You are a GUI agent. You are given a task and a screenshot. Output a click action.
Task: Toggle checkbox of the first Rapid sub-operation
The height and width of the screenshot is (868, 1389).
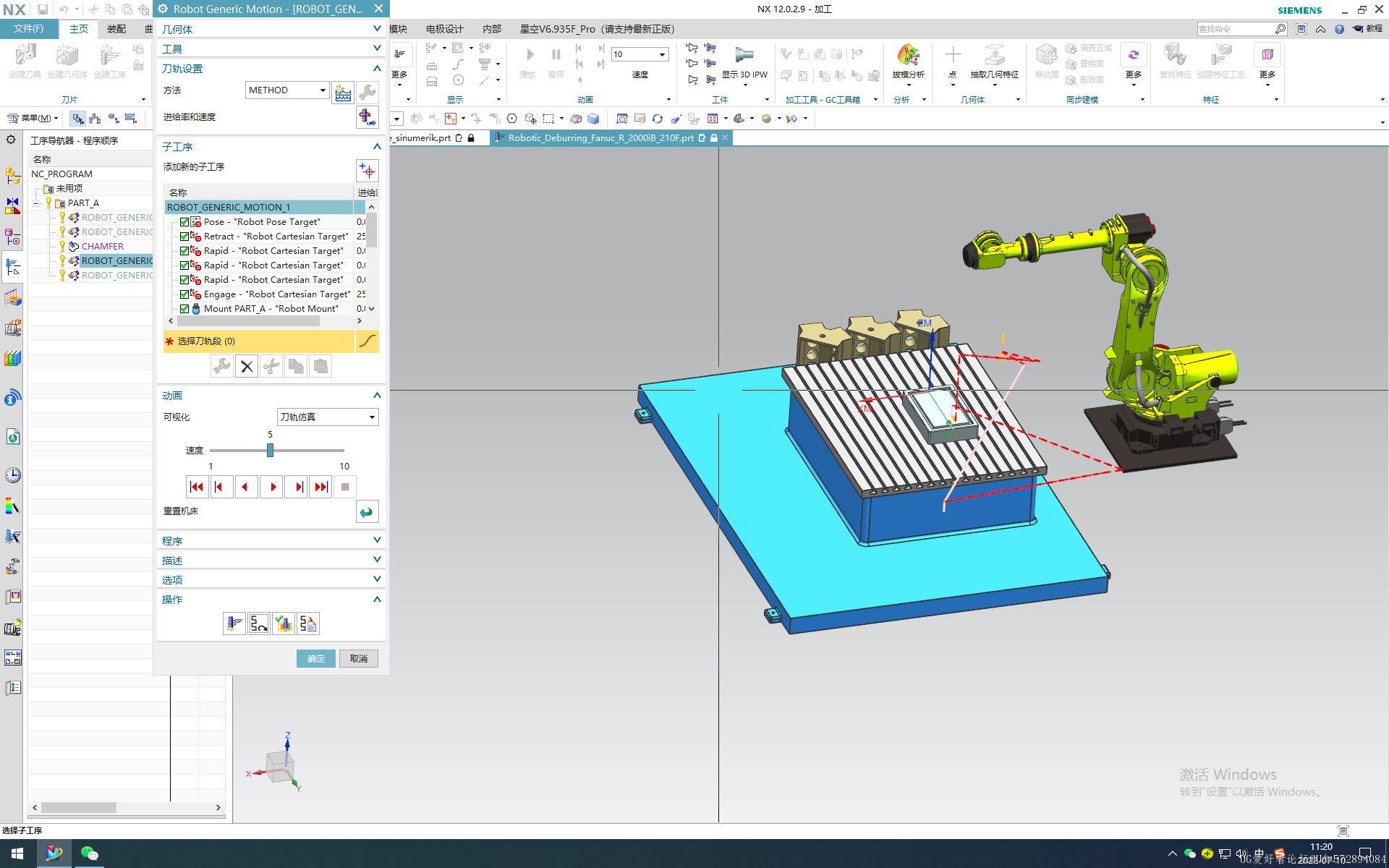pyautogui.click(x=184, y=251)
